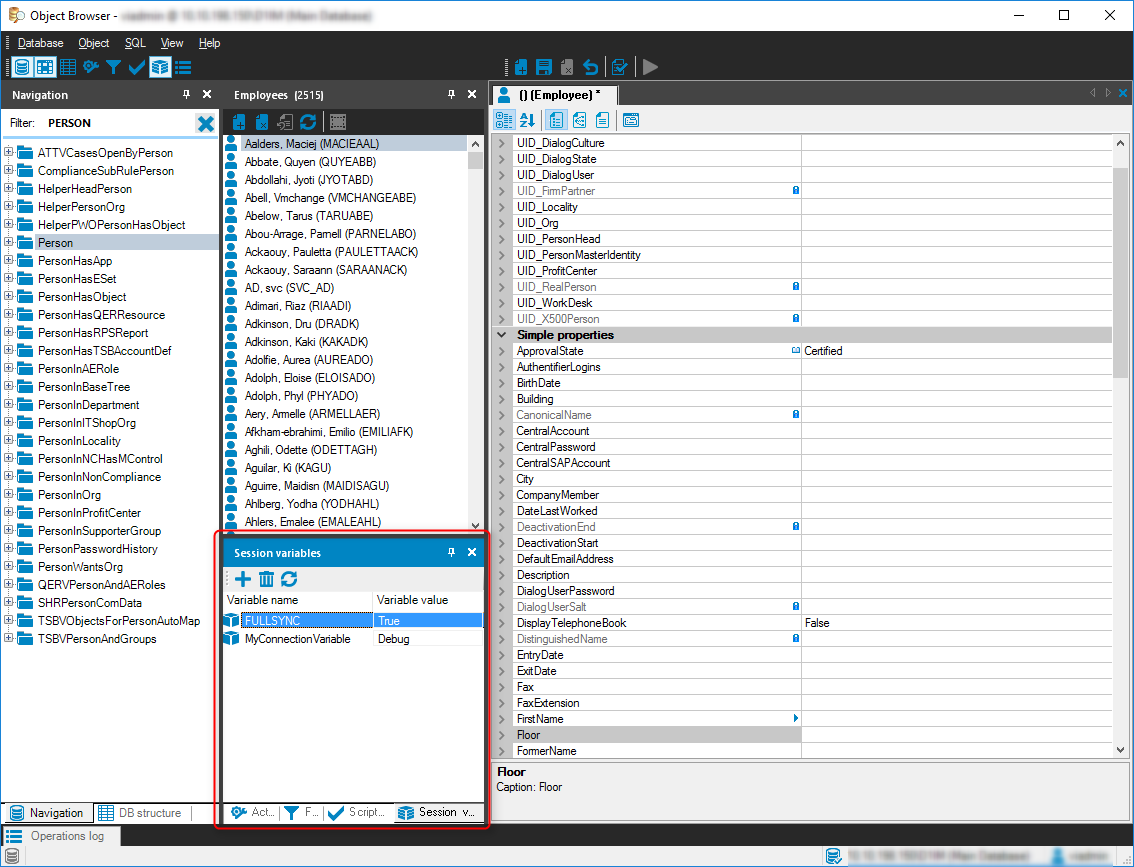Open the Help menu

point(210,43)
